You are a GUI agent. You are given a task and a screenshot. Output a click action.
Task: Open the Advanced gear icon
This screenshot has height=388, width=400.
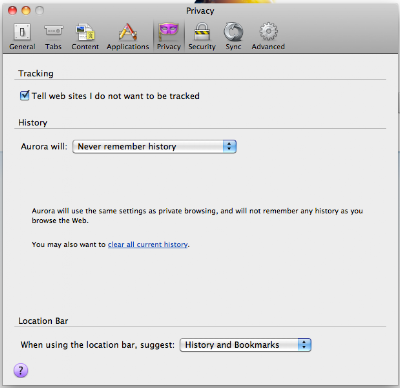[x=268, y=32]
